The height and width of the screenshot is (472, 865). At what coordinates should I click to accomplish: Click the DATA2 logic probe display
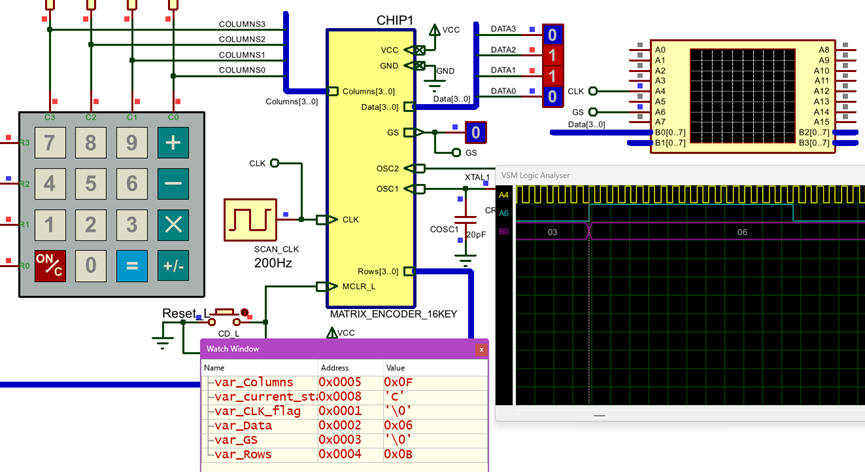[553, 56]
